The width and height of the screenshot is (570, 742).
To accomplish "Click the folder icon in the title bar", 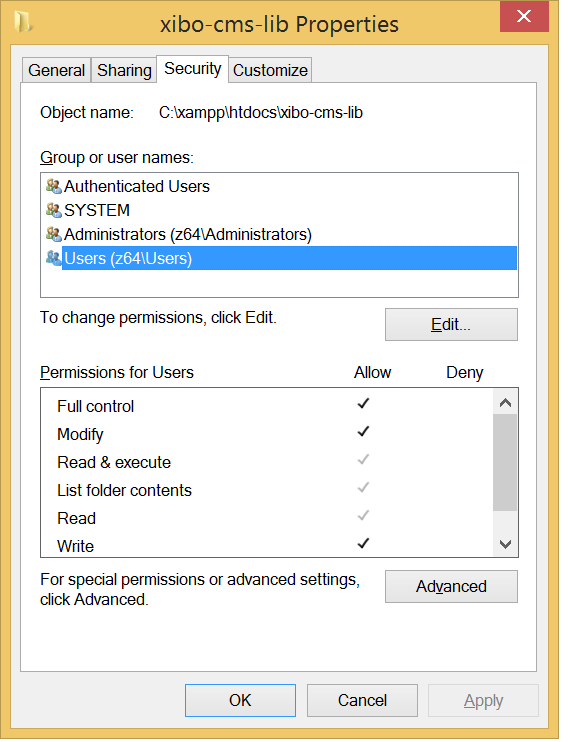I will pos(23,22).
